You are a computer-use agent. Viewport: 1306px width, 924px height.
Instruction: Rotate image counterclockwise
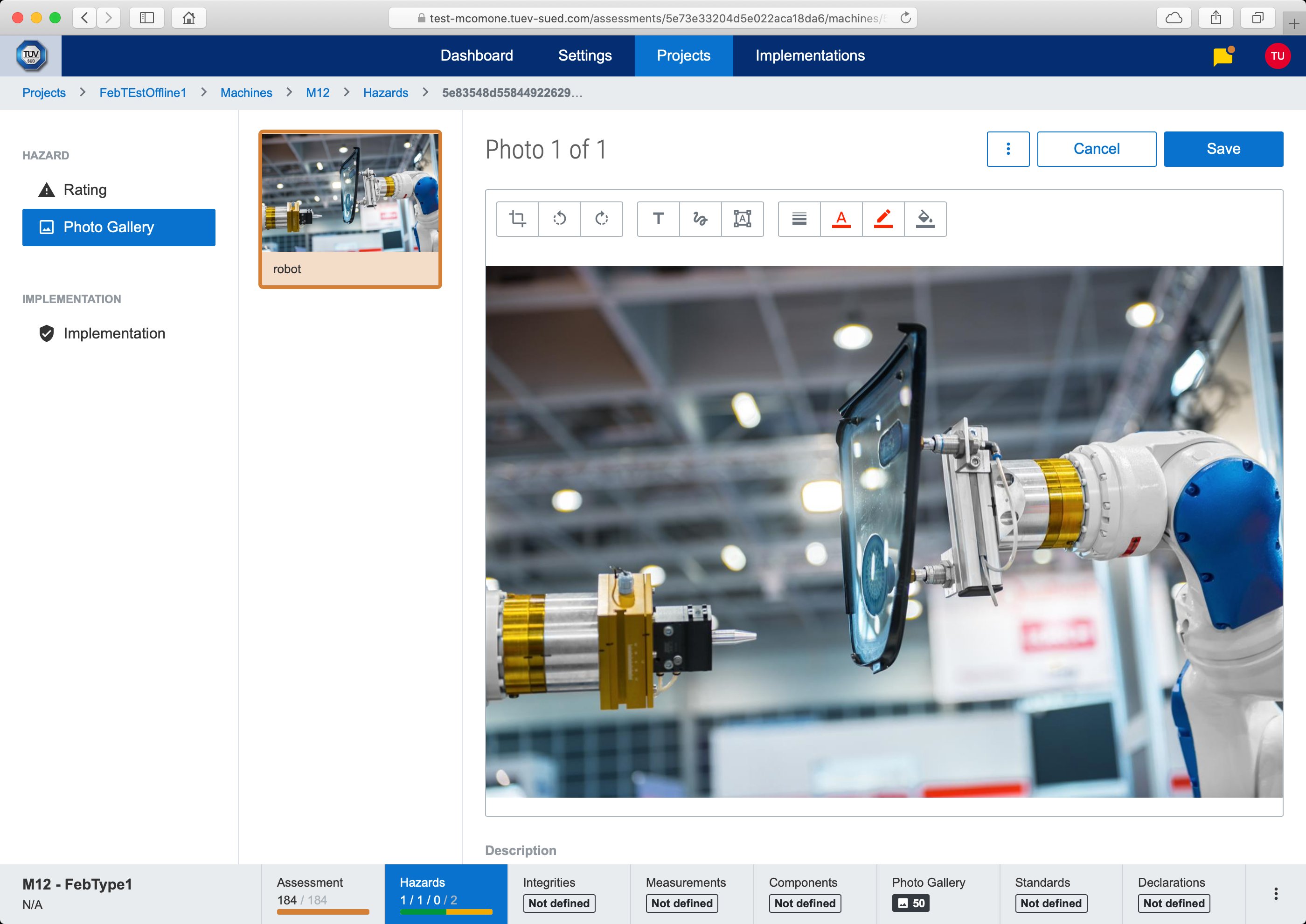point(559,219)
